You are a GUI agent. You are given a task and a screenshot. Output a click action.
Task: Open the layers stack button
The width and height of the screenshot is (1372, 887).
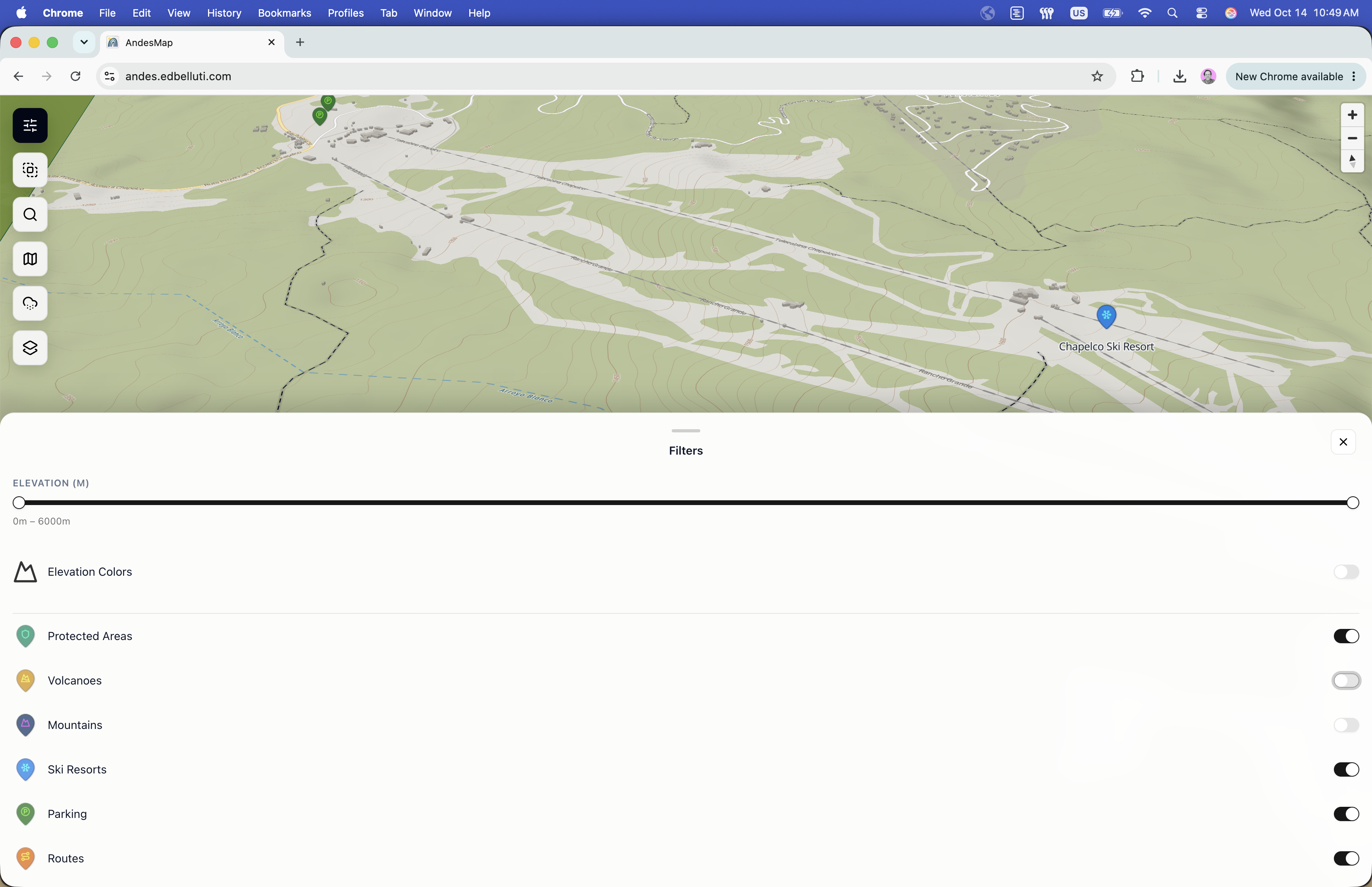(x=30, y=347)
